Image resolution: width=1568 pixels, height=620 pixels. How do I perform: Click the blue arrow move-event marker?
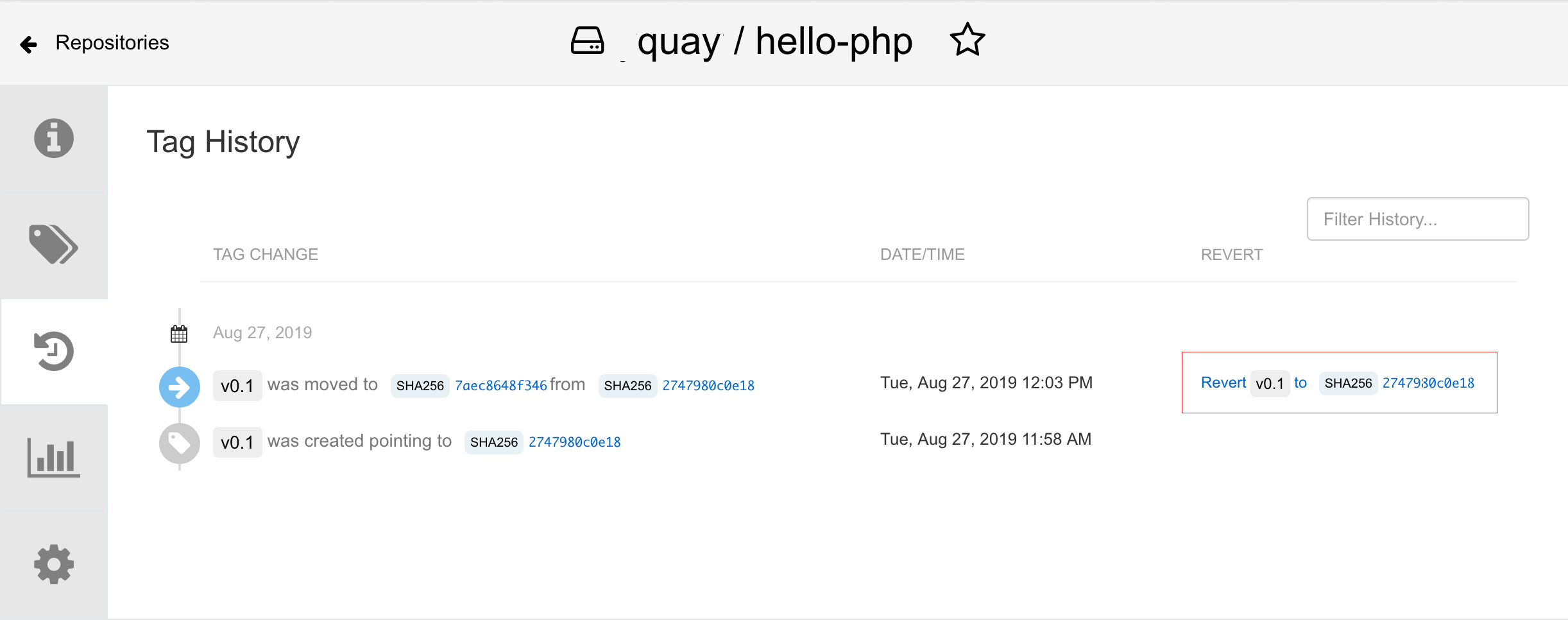(179, 386)
